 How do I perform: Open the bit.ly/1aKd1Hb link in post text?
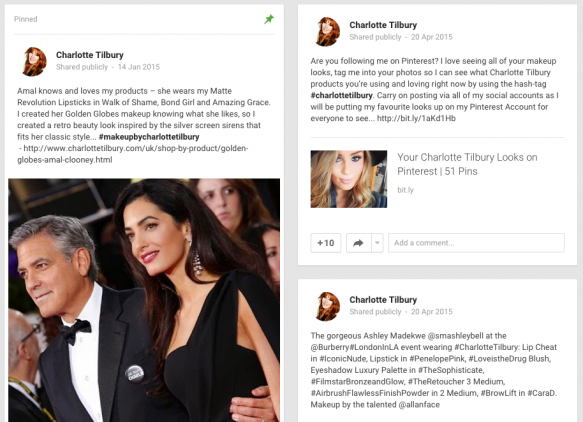click(x=416, y=118)
